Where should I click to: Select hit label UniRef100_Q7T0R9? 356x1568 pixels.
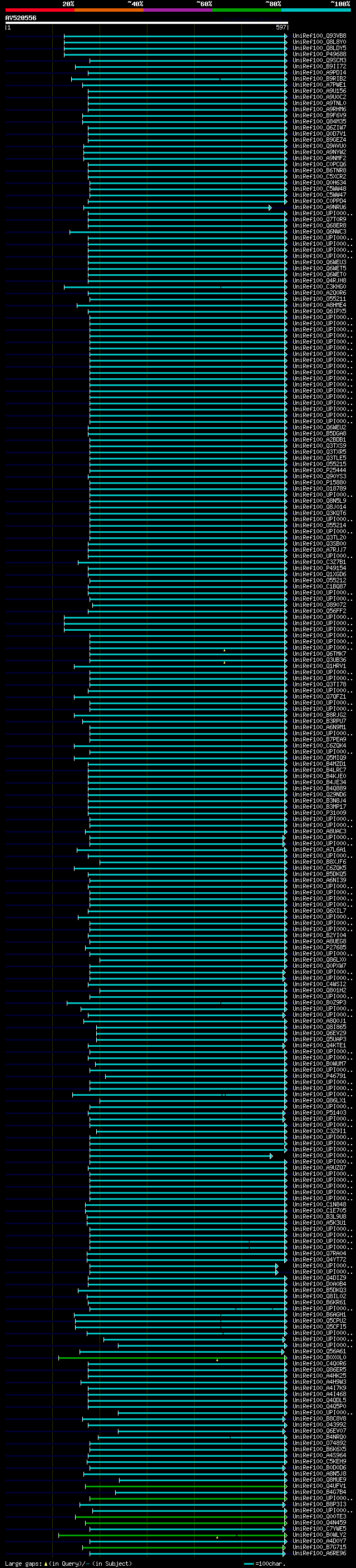pos(319,220)
